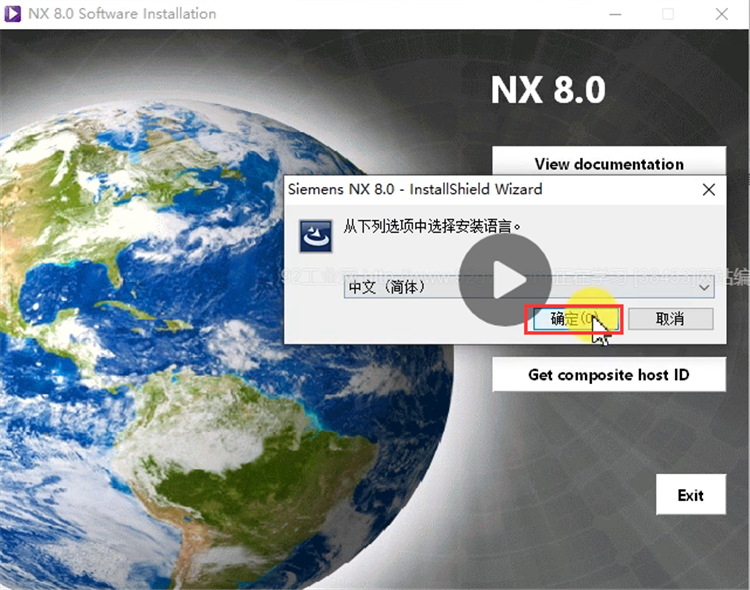Viewport: 750px width, 590px height.
Task: Click the large NX 8.0 heading
Action: tap(548, 90)
